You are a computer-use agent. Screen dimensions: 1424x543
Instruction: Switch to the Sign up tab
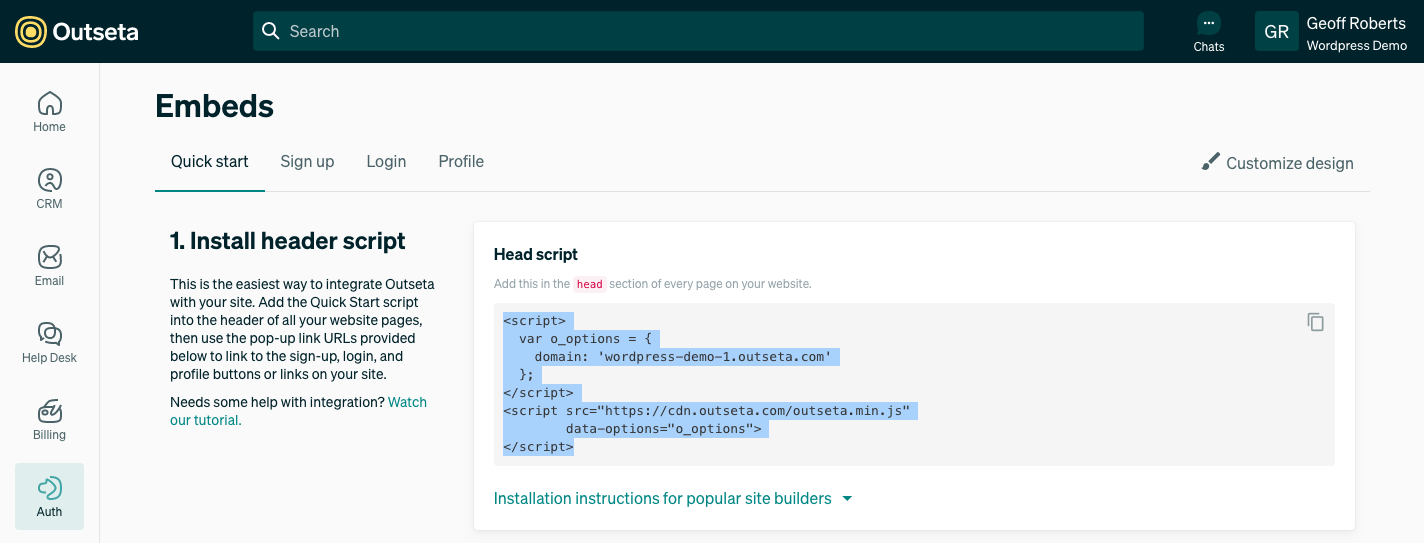coord(307,161)
